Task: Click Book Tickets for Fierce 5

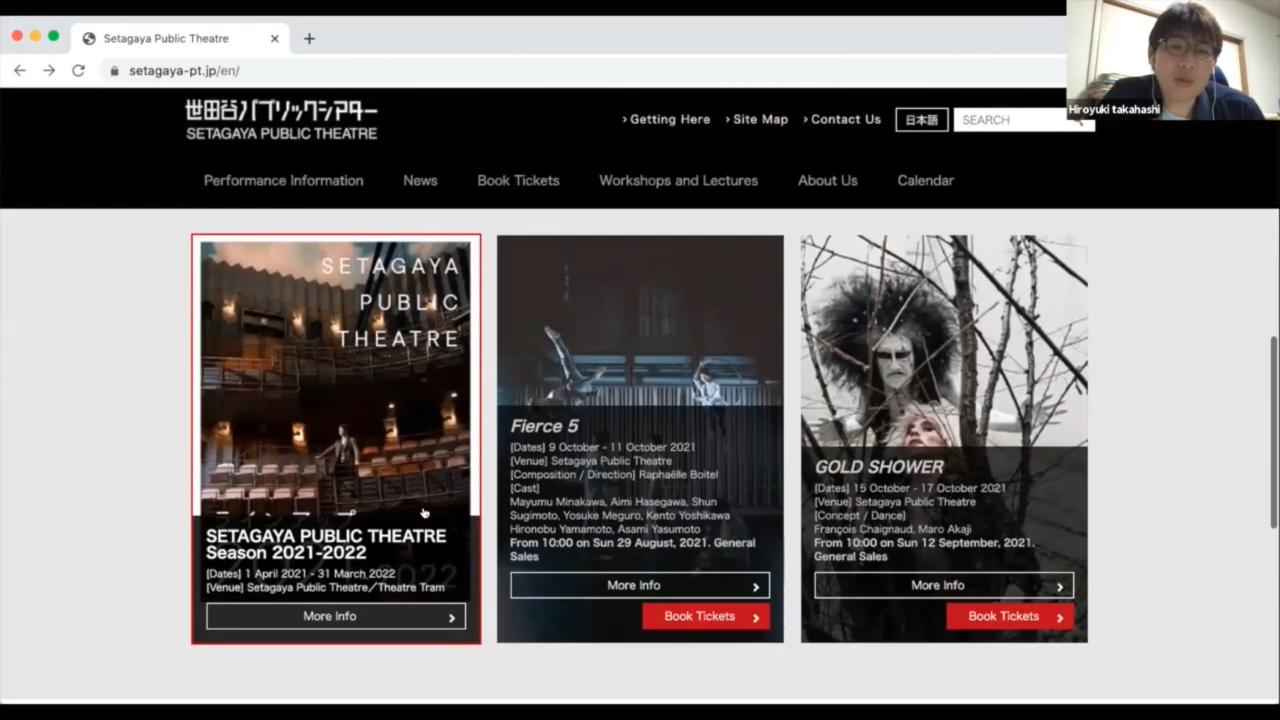Action: click(x=706, y=617)
